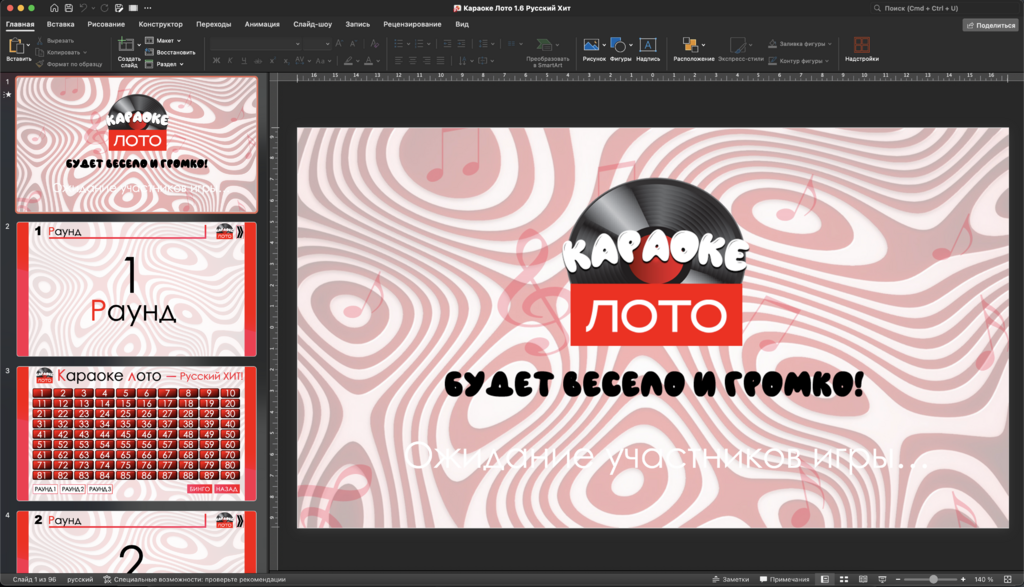Open the Вид tab
This screenshot has height=587, width=1024.
(x=462, y=24)
